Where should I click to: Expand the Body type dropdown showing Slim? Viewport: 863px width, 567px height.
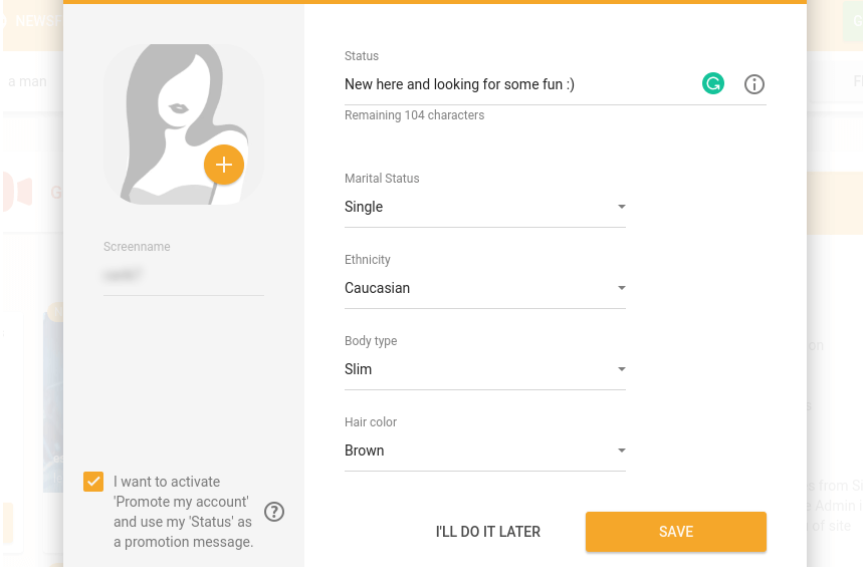(485, 369)
